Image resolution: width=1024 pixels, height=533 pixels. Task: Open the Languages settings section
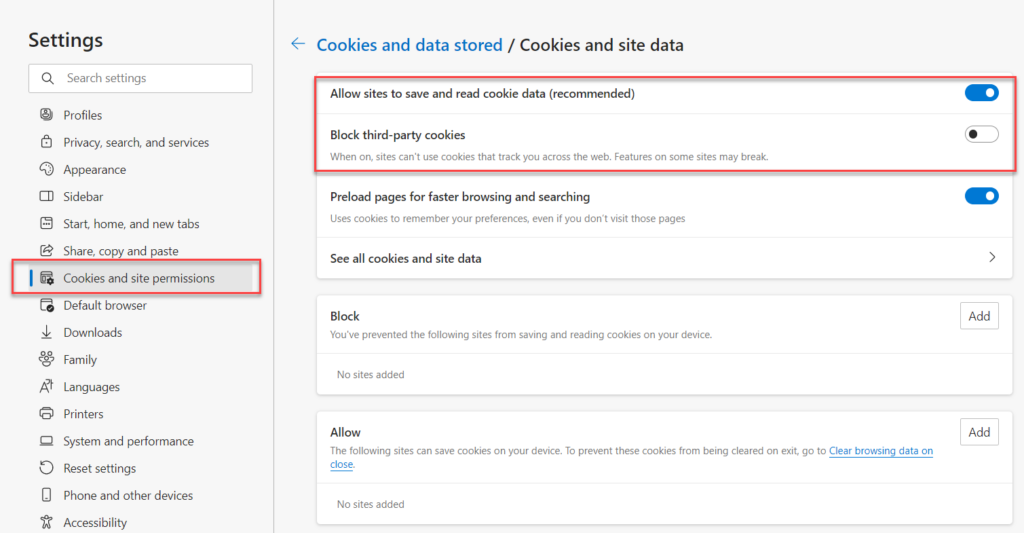coord(91,387)
